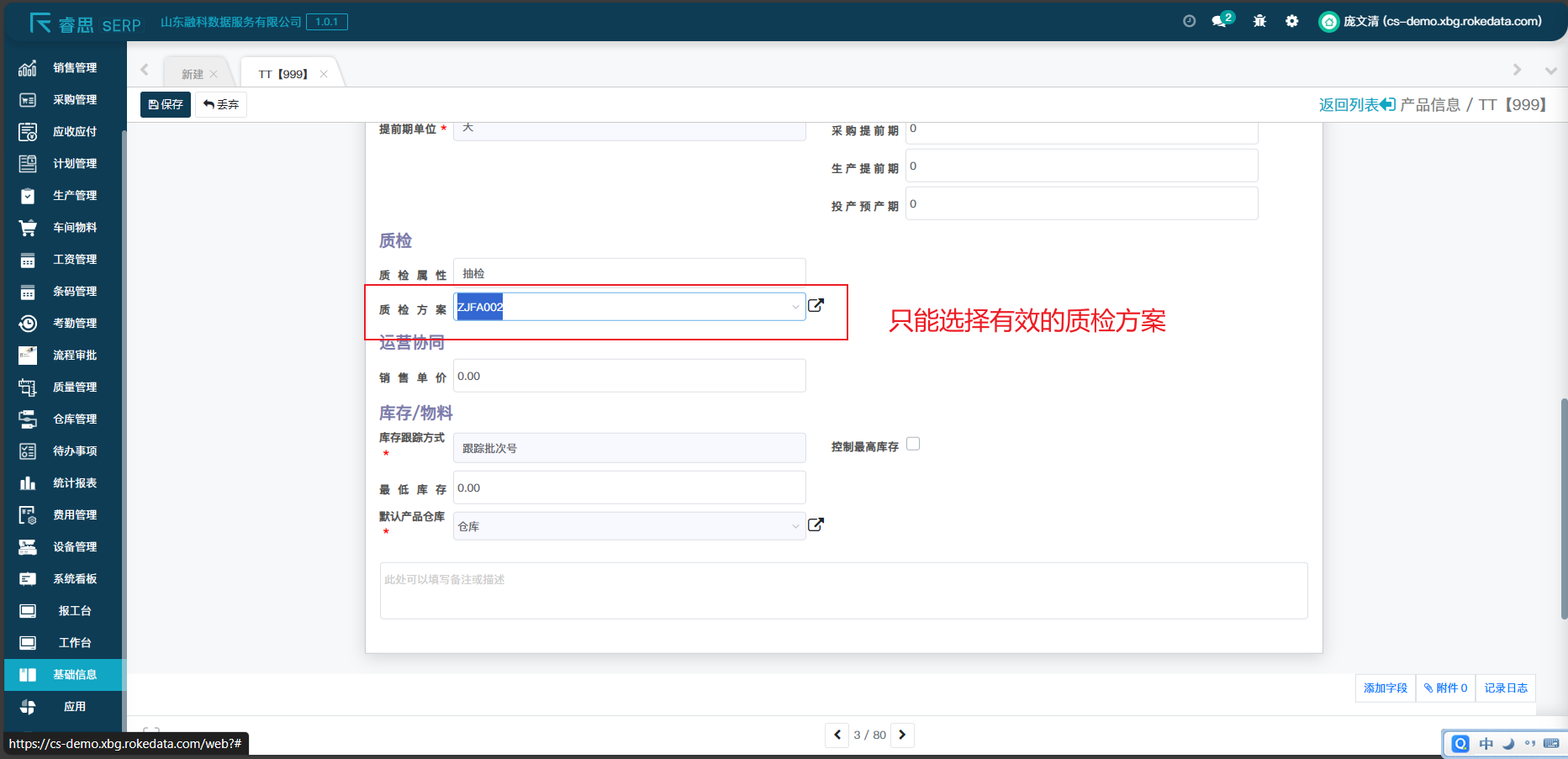Expand the 质检方案 dropdown
The width and height of the screenshot is (1568, 759).
pos(795,307)
